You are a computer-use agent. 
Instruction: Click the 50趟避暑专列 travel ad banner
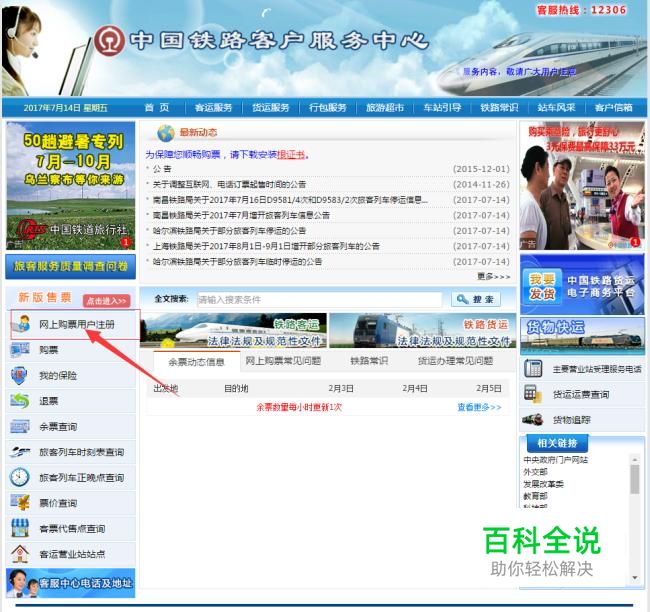[70, 185]
